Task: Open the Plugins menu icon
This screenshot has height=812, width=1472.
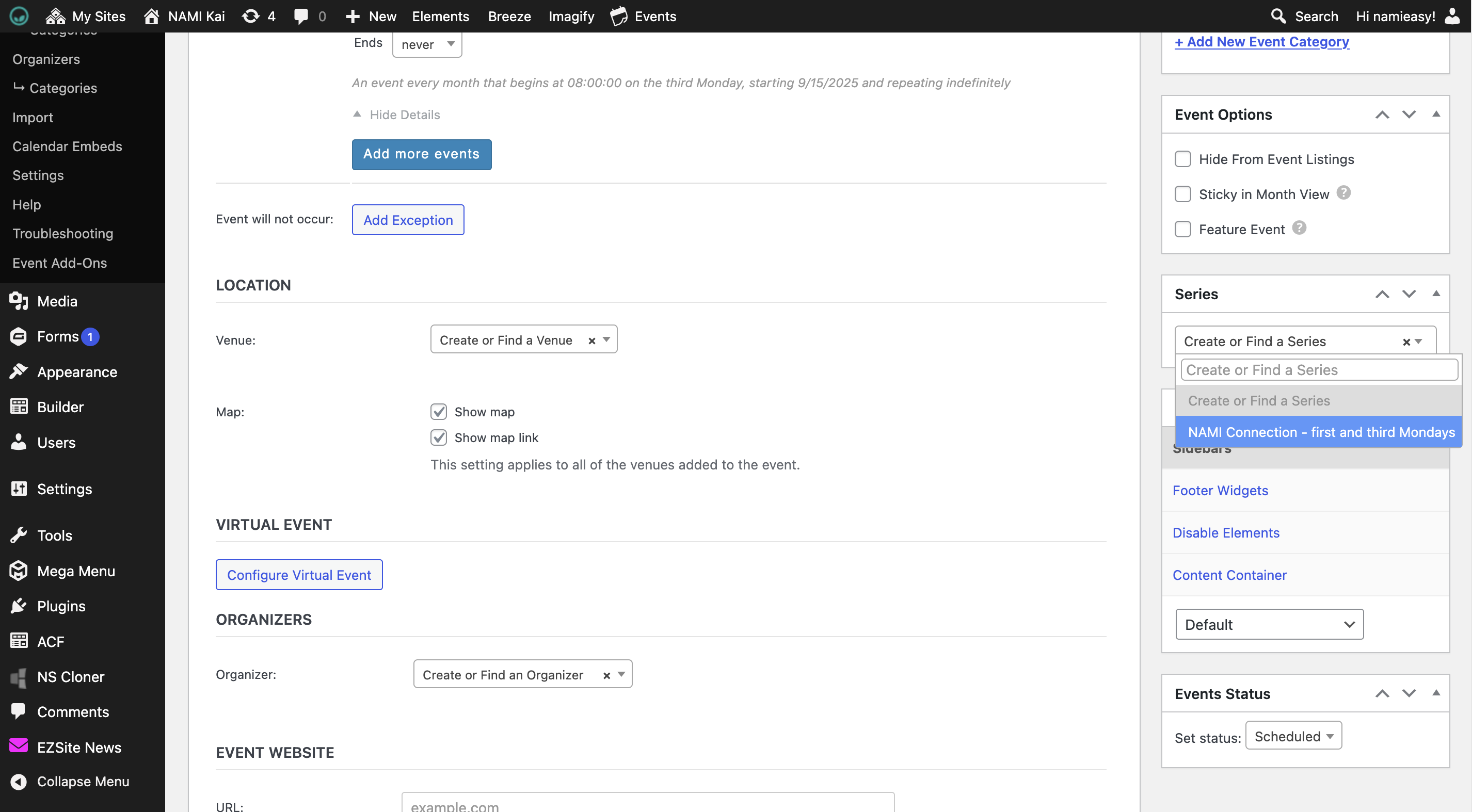Action: coord(18,606)
